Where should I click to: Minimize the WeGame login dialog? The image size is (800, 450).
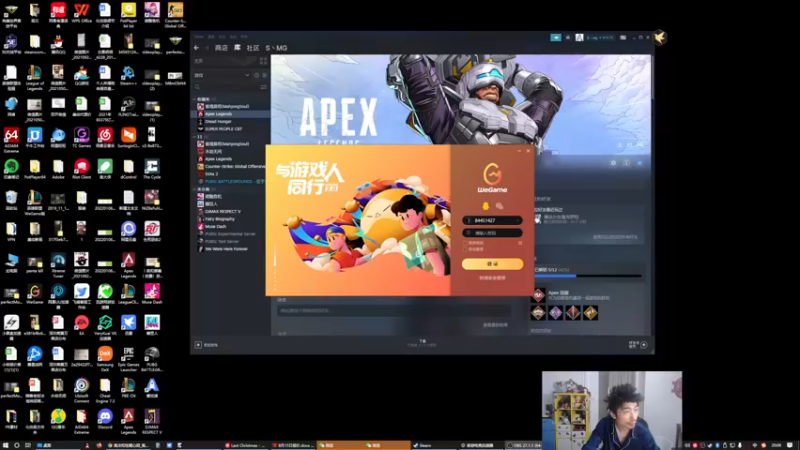point(519,151)
